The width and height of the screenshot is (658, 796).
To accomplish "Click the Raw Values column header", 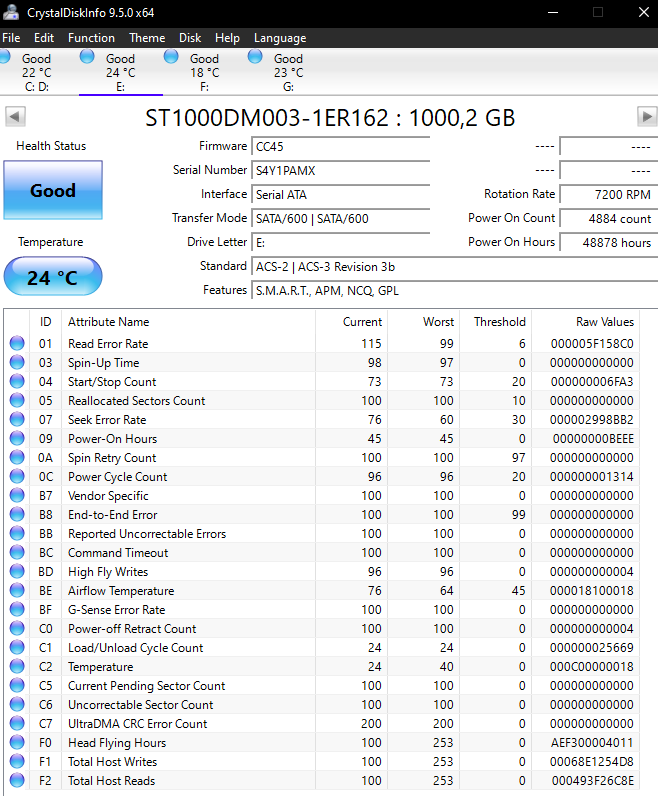I will click(x=585, y=322).
